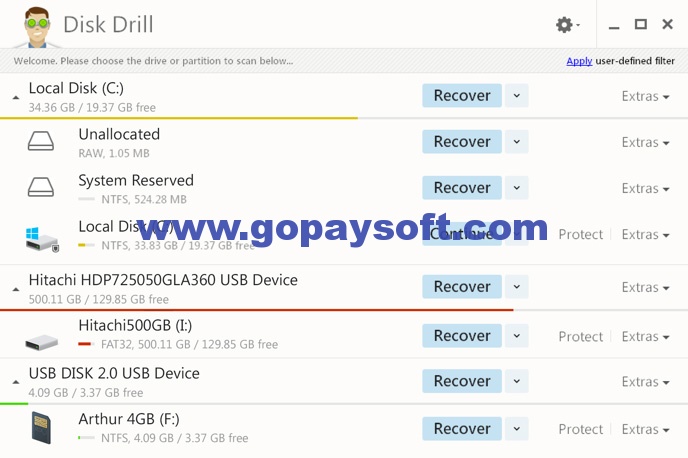Open Extras menu for Arthur 4GB (F:)
The width and height of the screenshot is (688, 458).
click(645, 429)
